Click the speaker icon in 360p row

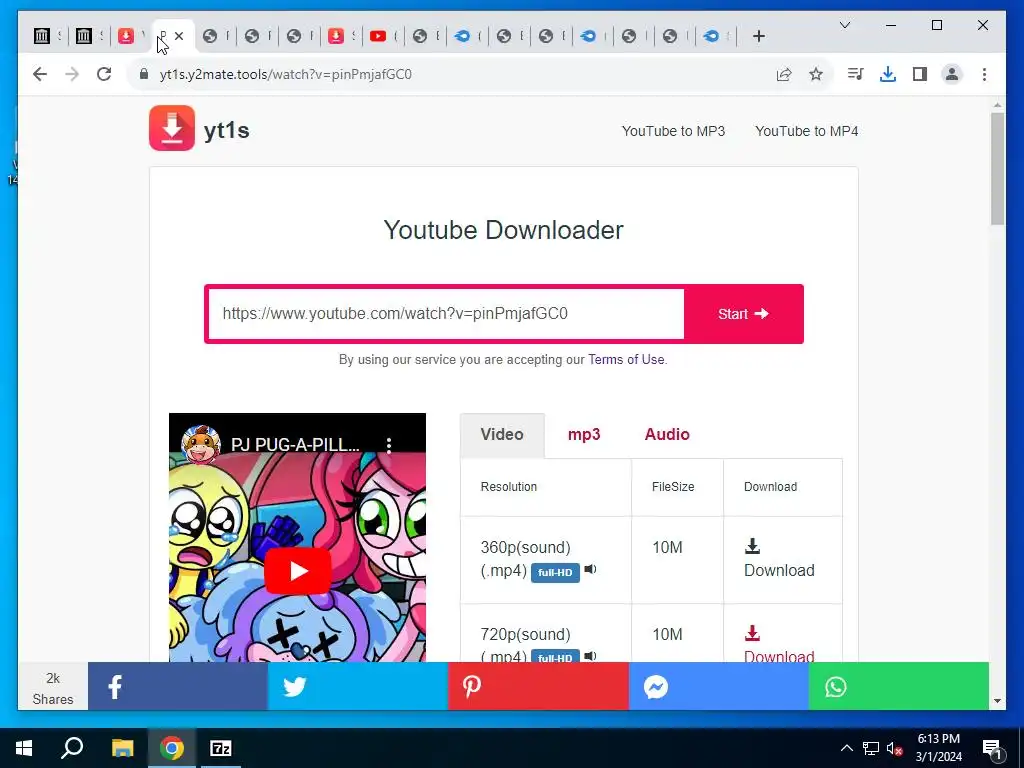coord(590,569)
